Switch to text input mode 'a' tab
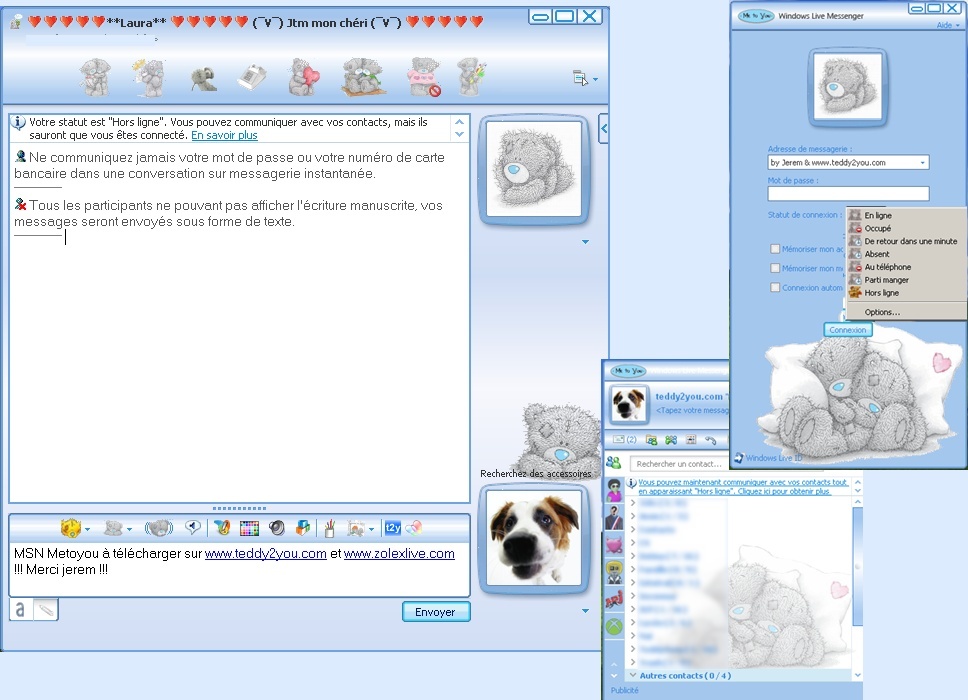The width and height of the screenshot is (968, 700). (21, 610)
